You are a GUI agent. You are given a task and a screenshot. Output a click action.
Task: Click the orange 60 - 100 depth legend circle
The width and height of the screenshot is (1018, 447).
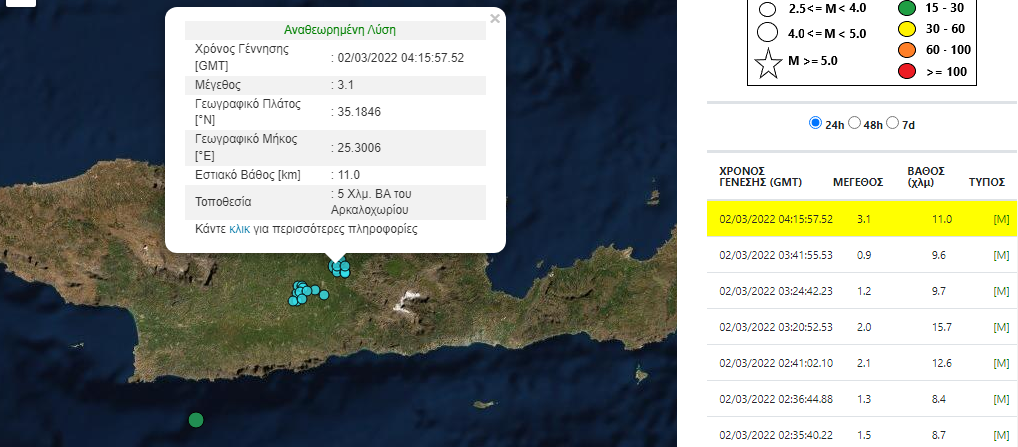click(x=907, y=50)
